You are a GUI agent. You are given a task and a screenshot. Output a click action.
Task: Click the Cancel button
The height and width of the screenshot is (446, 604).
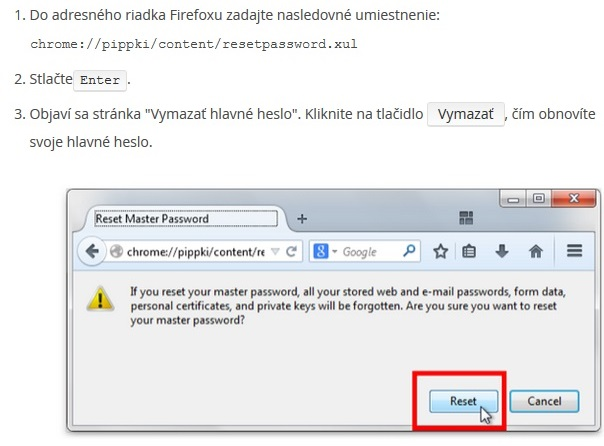[x=544, y=400]
